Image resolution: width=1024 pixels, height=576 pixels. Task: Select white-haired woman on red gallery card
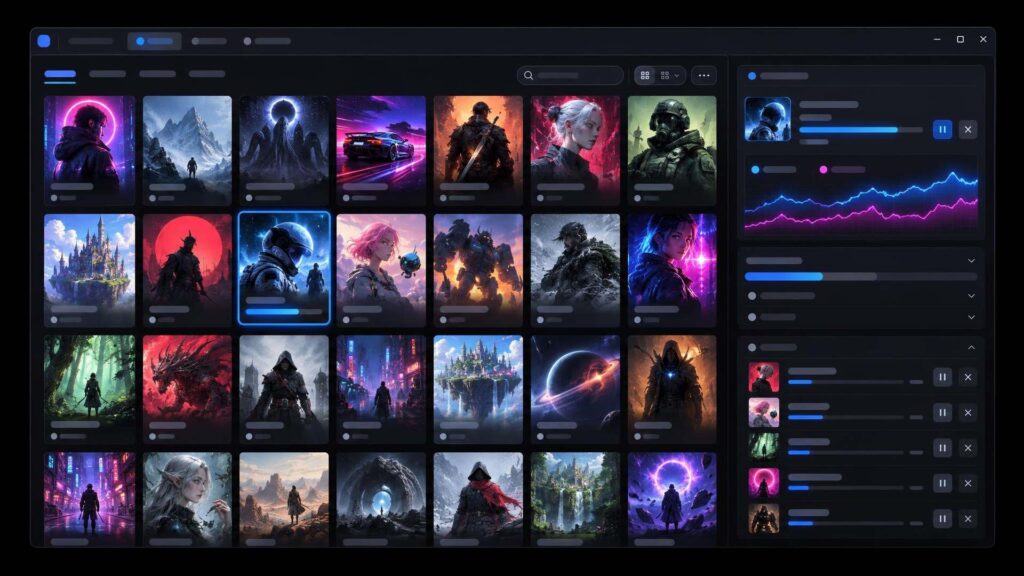(575, 150)
